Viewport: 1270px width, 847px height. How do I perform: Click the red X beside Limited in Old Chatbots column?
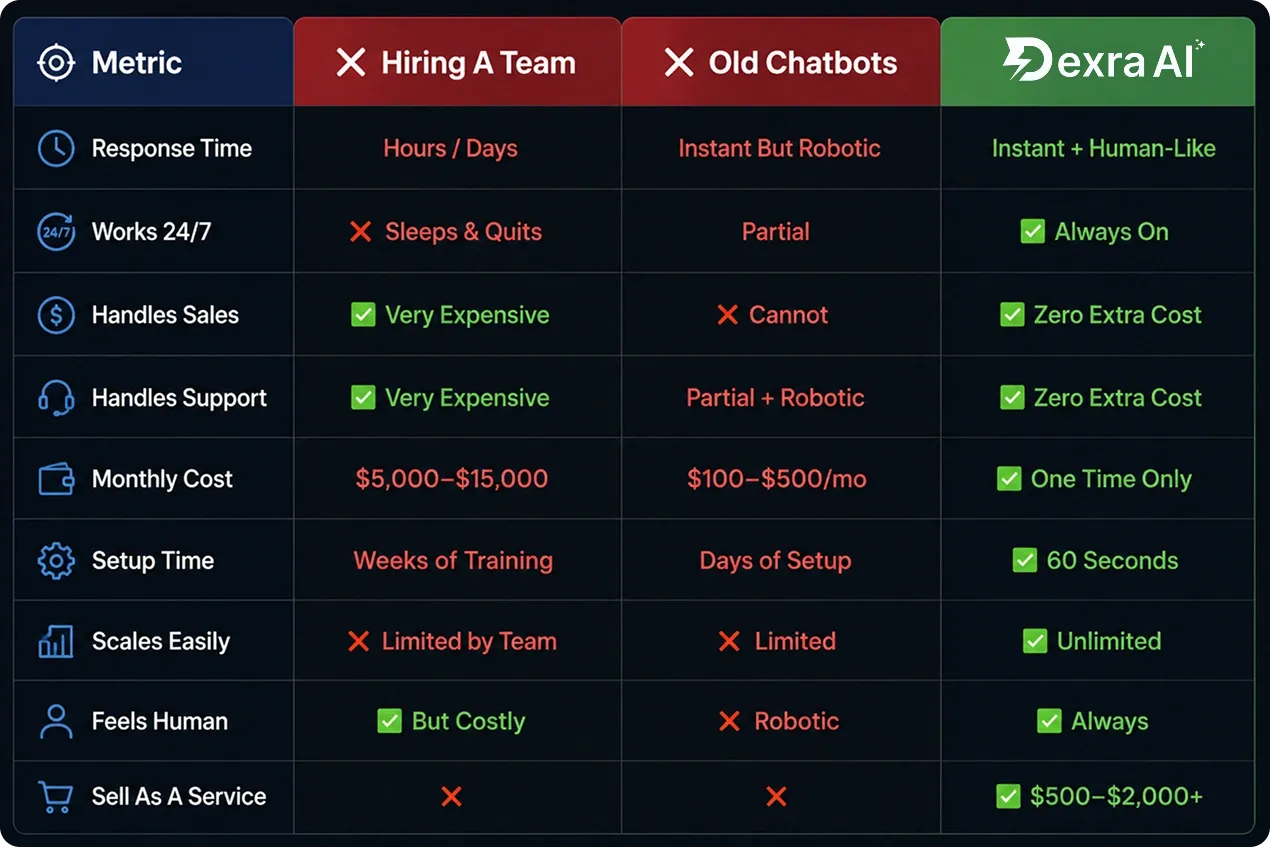[730, 641]
